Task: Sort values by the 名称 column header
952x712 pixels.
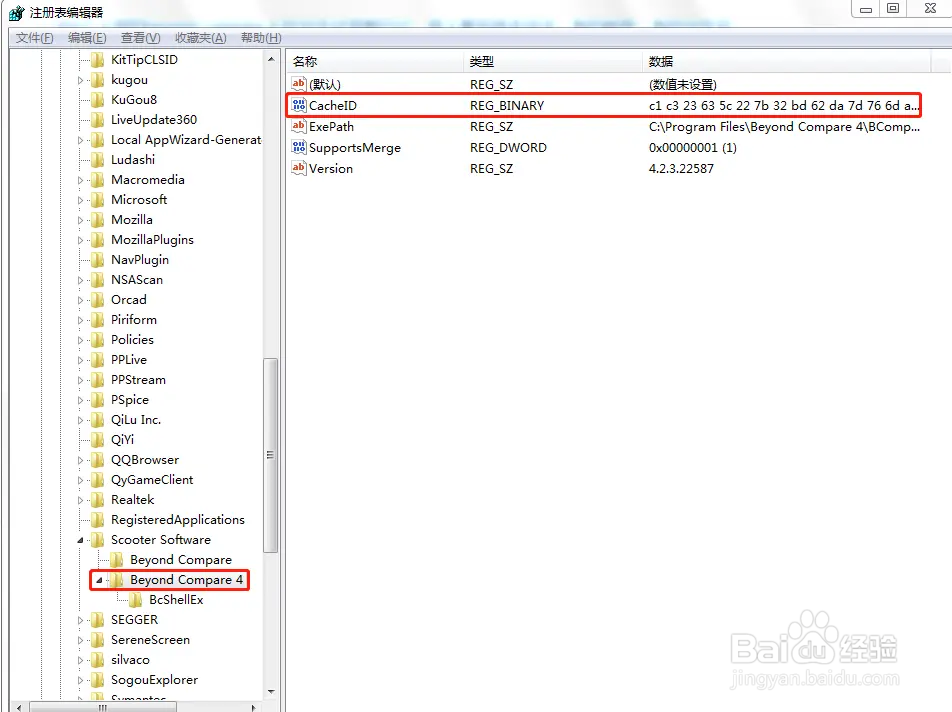Action: click(375, 61)
